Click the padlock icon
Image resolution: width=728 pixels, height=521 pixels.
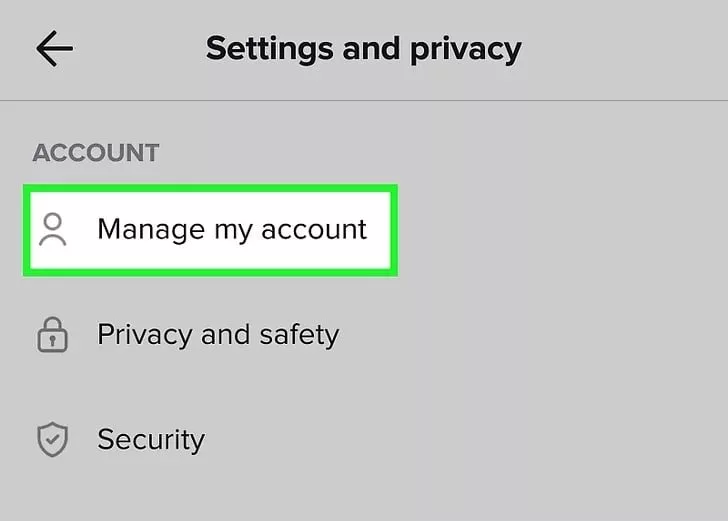(52, 335)
